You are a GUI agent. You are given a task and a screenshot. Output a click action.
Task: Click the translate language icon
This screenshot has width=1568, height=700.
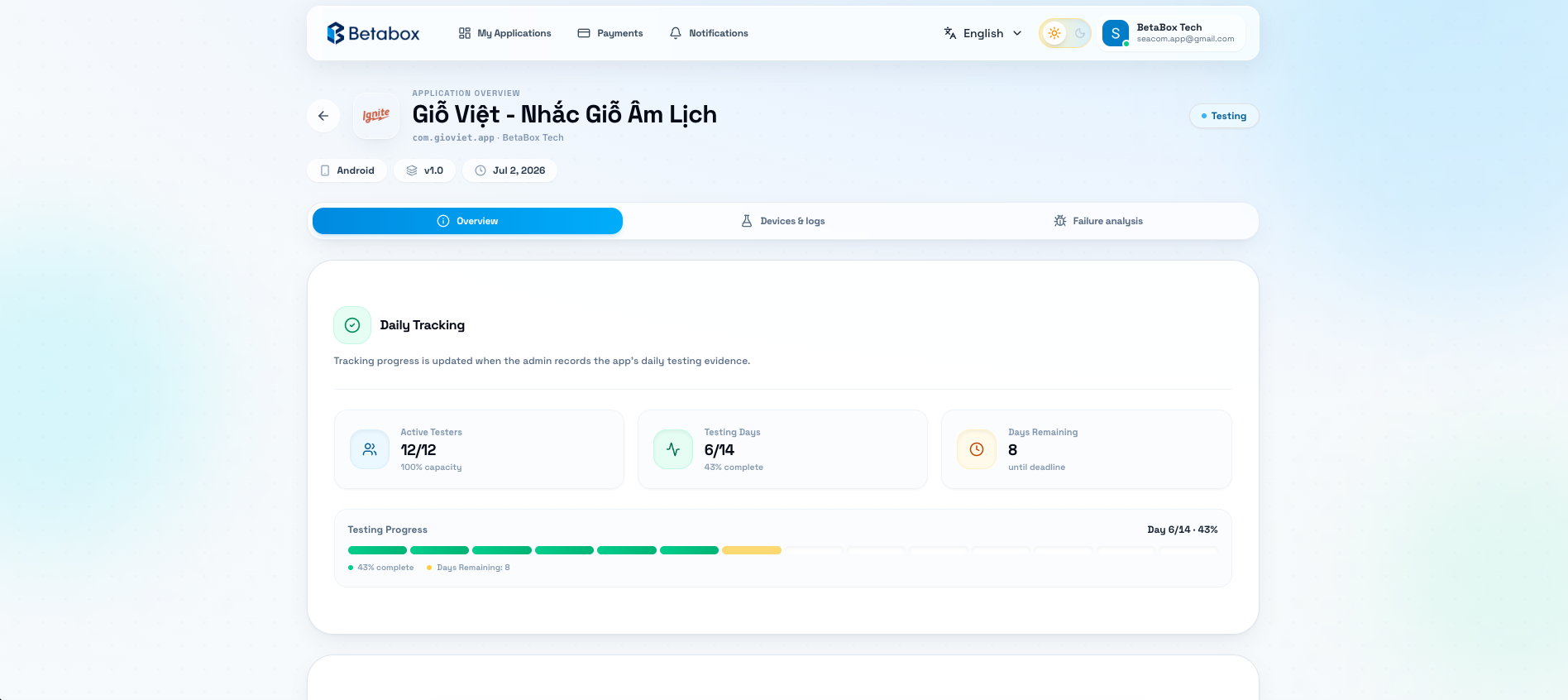click(x=950, y=33)
